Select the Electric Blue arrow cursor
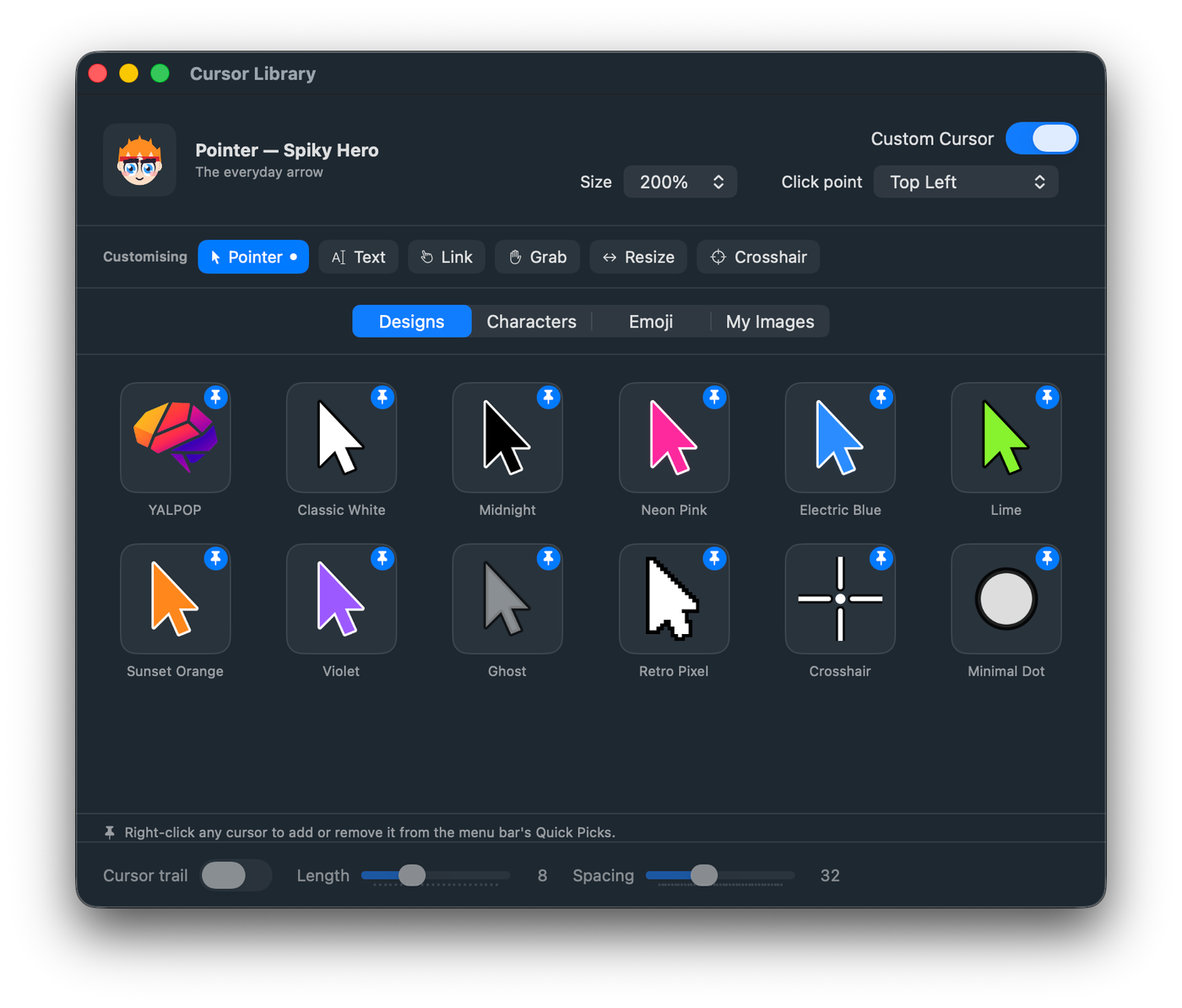 (x=840, y=437)
